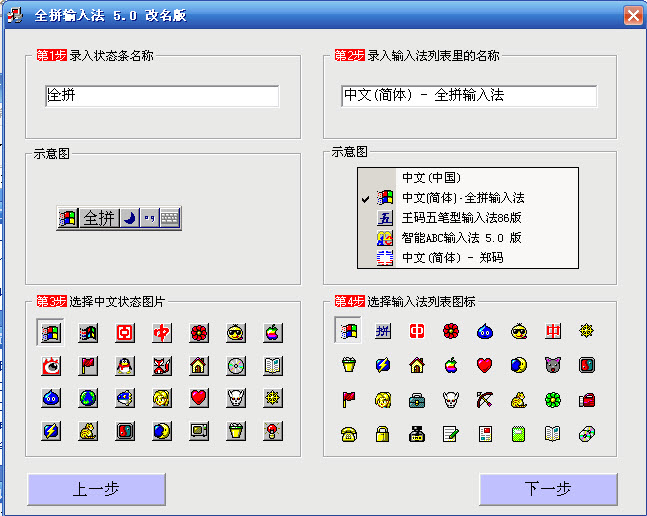Choose the yin-yang square icon in step 3
647x516 pixels.
click(125, 431)
